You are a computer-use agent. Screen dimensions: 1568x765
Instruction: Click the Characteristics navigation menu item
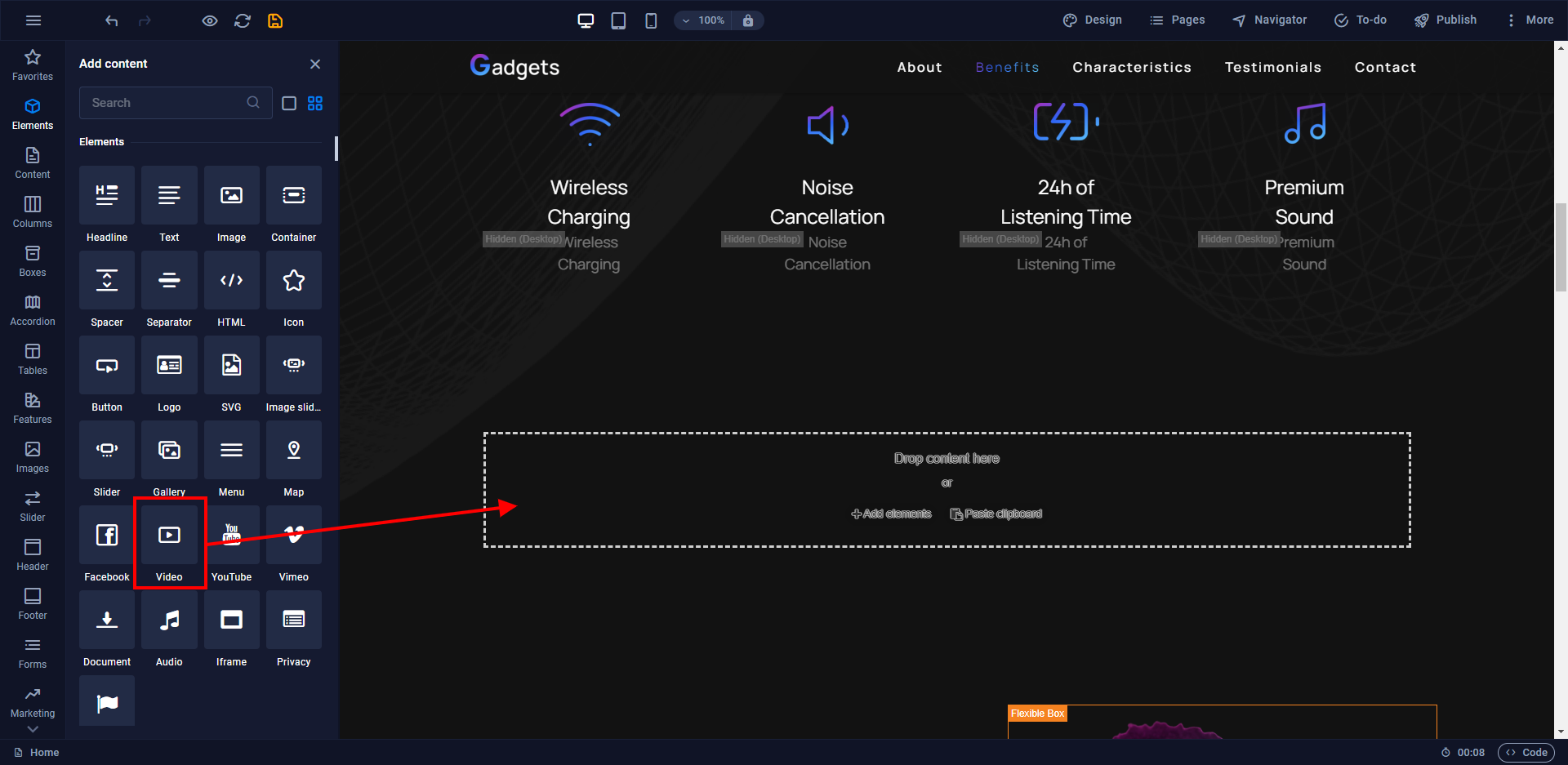point(1131,68)
